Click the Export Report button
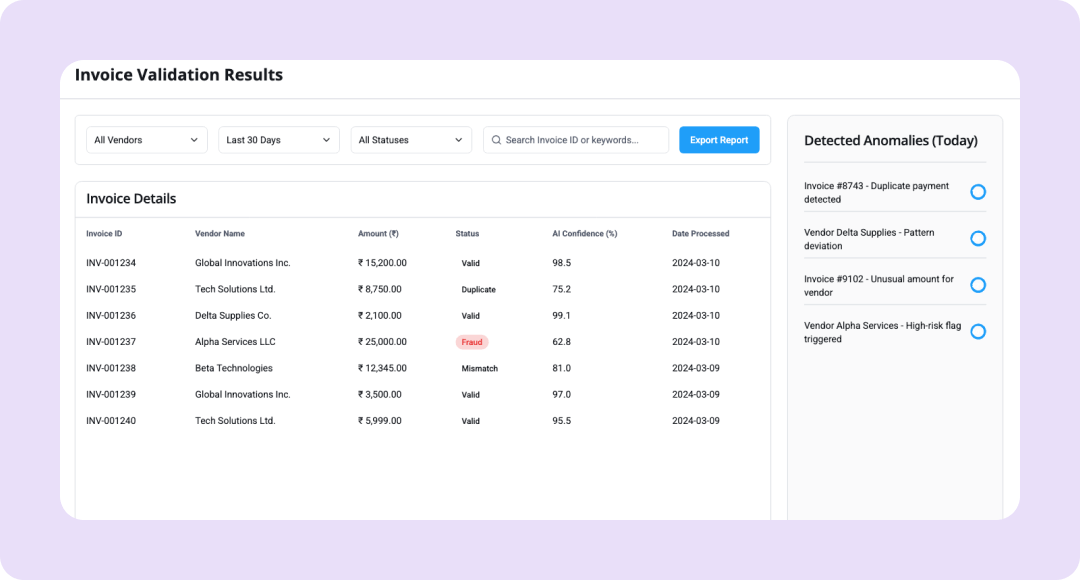The image size is (1080, 580). pos(719,140)
